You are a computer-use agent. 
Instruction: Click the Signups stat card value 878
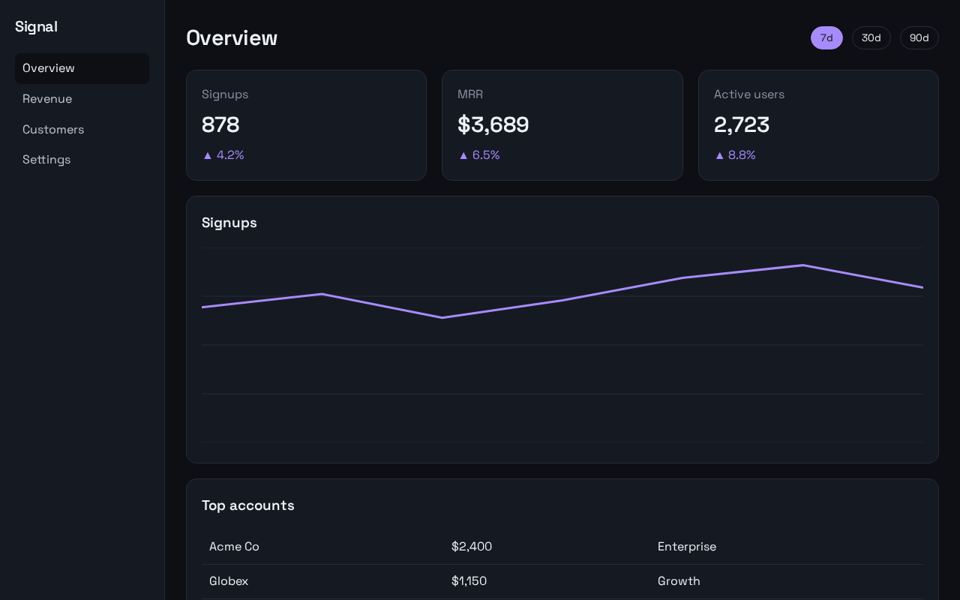(x=220, y=125)
